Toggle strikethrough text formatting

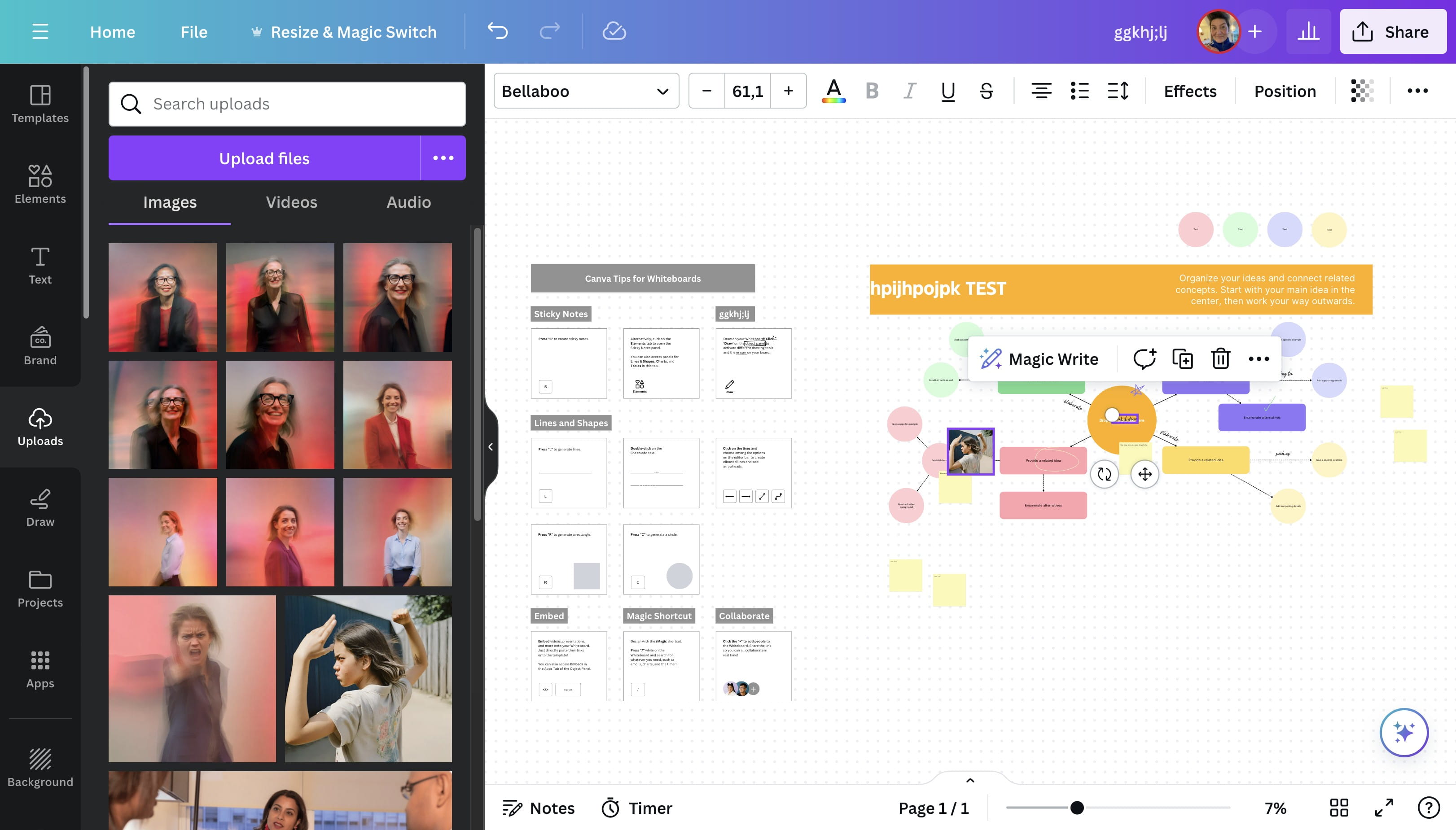tap(987, 91)
